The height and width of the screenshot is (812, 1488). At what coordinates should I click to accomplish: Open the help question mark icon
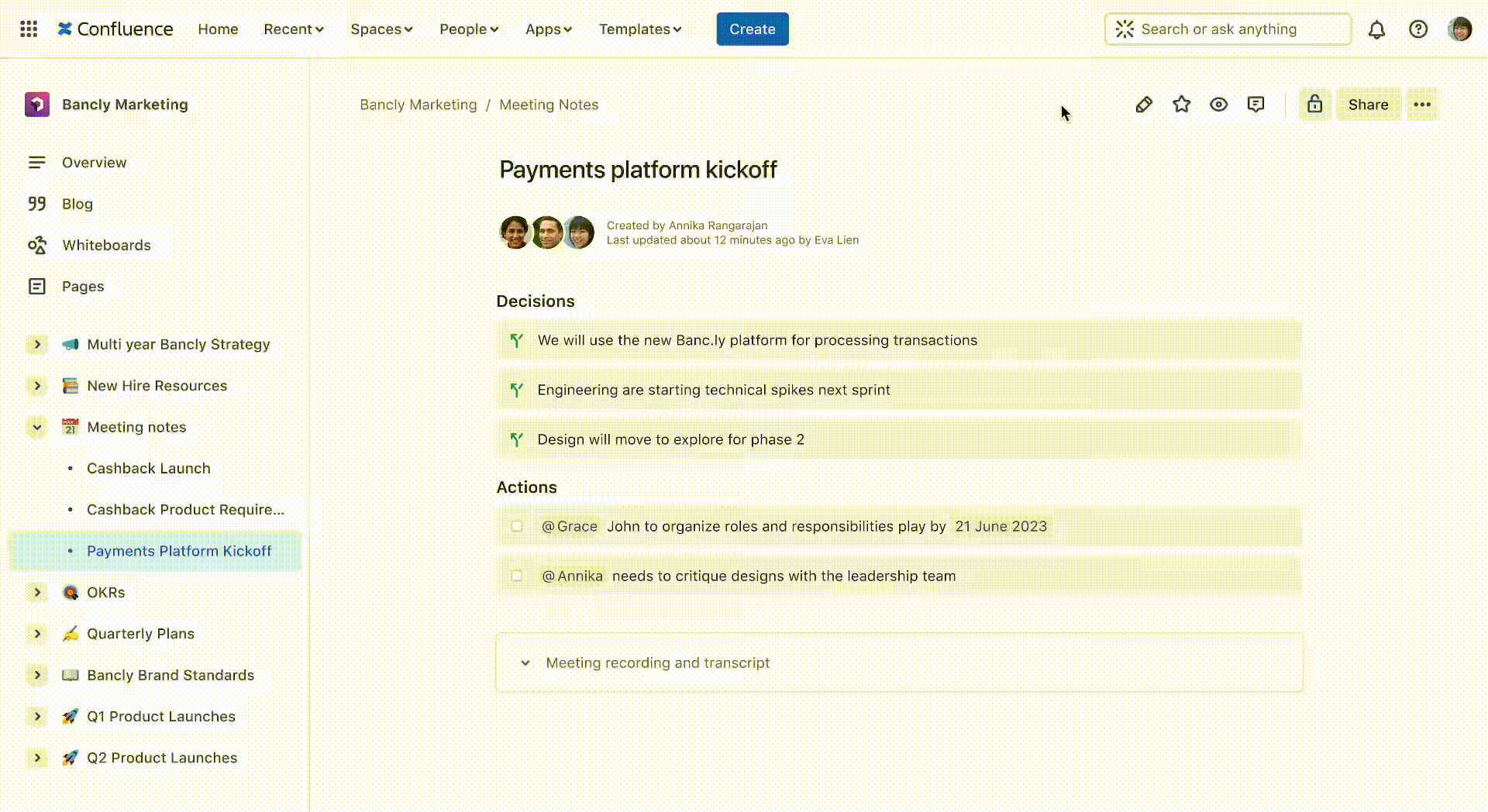1418,29
